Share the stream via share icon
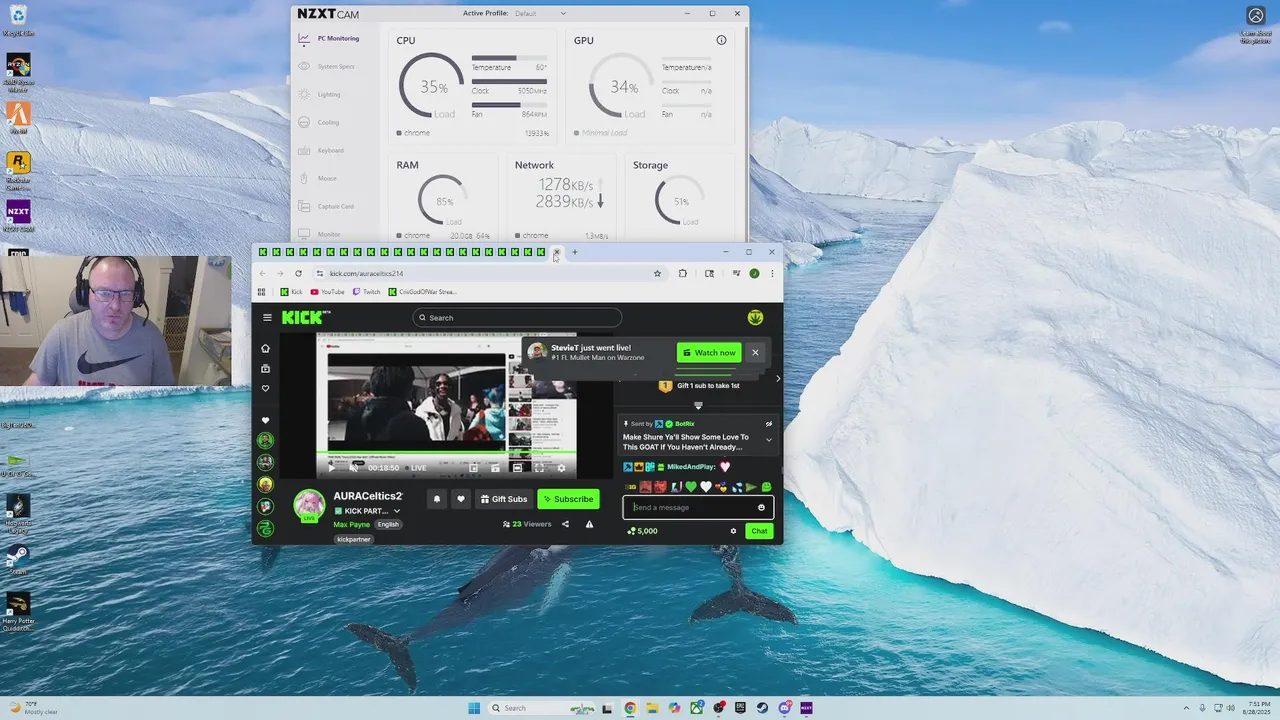This screenshot has height=720, width=1280. coord(565,524)
